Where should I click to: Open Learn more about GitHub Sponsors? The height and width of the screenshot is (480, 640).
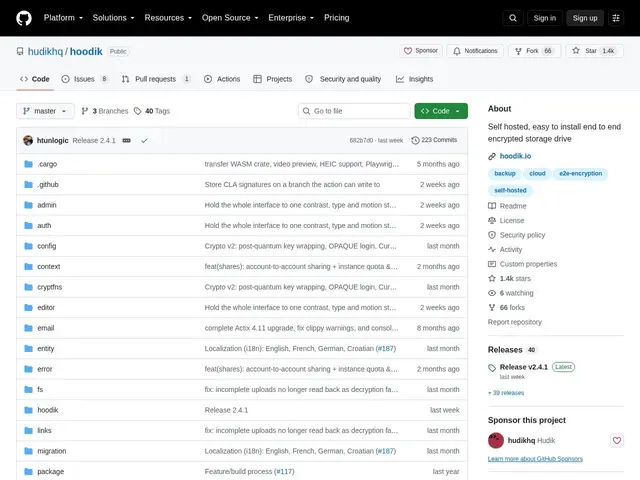pyautogui.click(x=535, y=459)
